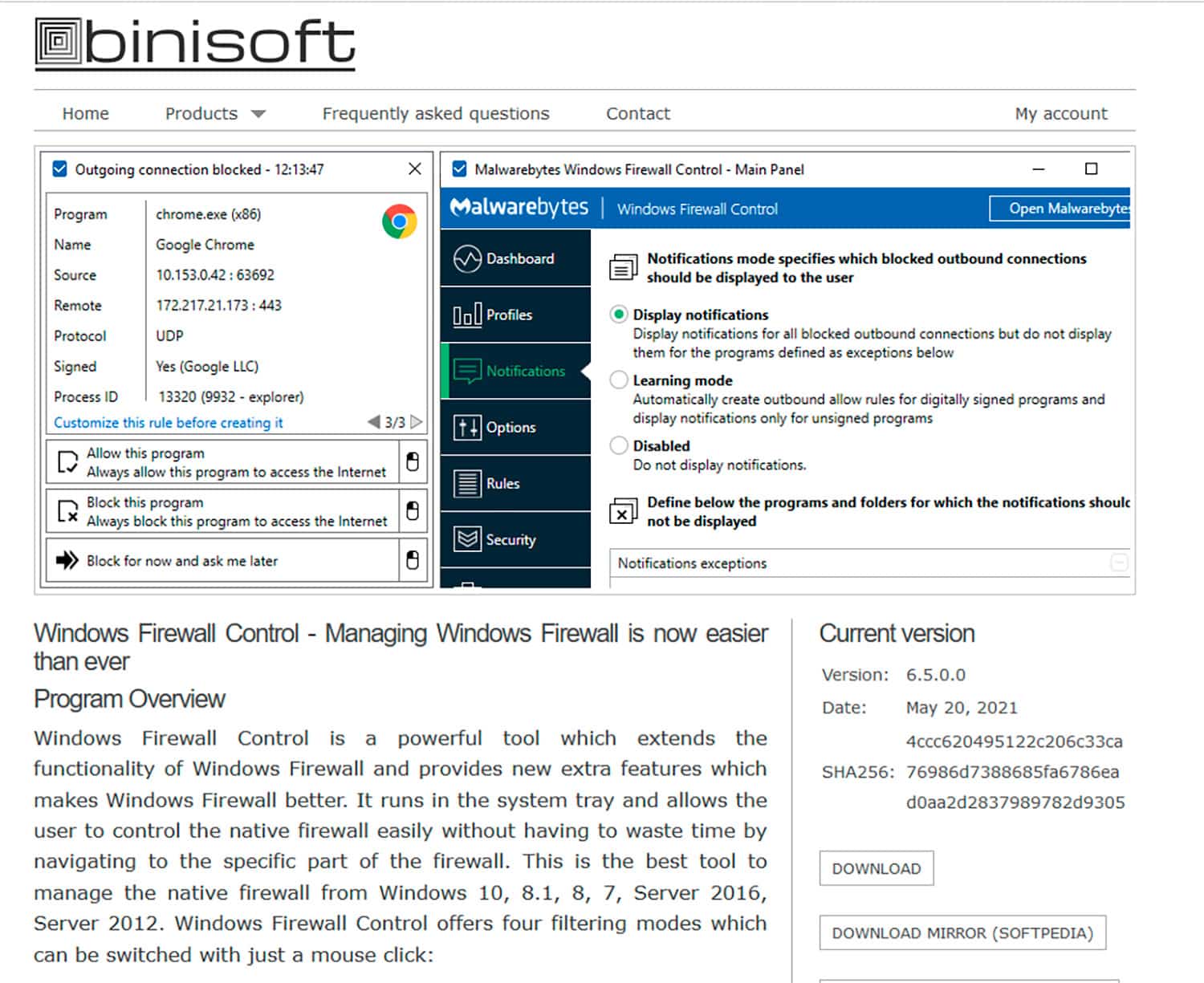Image resolution: width=1204 pixels, height=983 pixels.
Task: Minimize the Windows Firewall Control Main Panel
Action: [1039, 169]
